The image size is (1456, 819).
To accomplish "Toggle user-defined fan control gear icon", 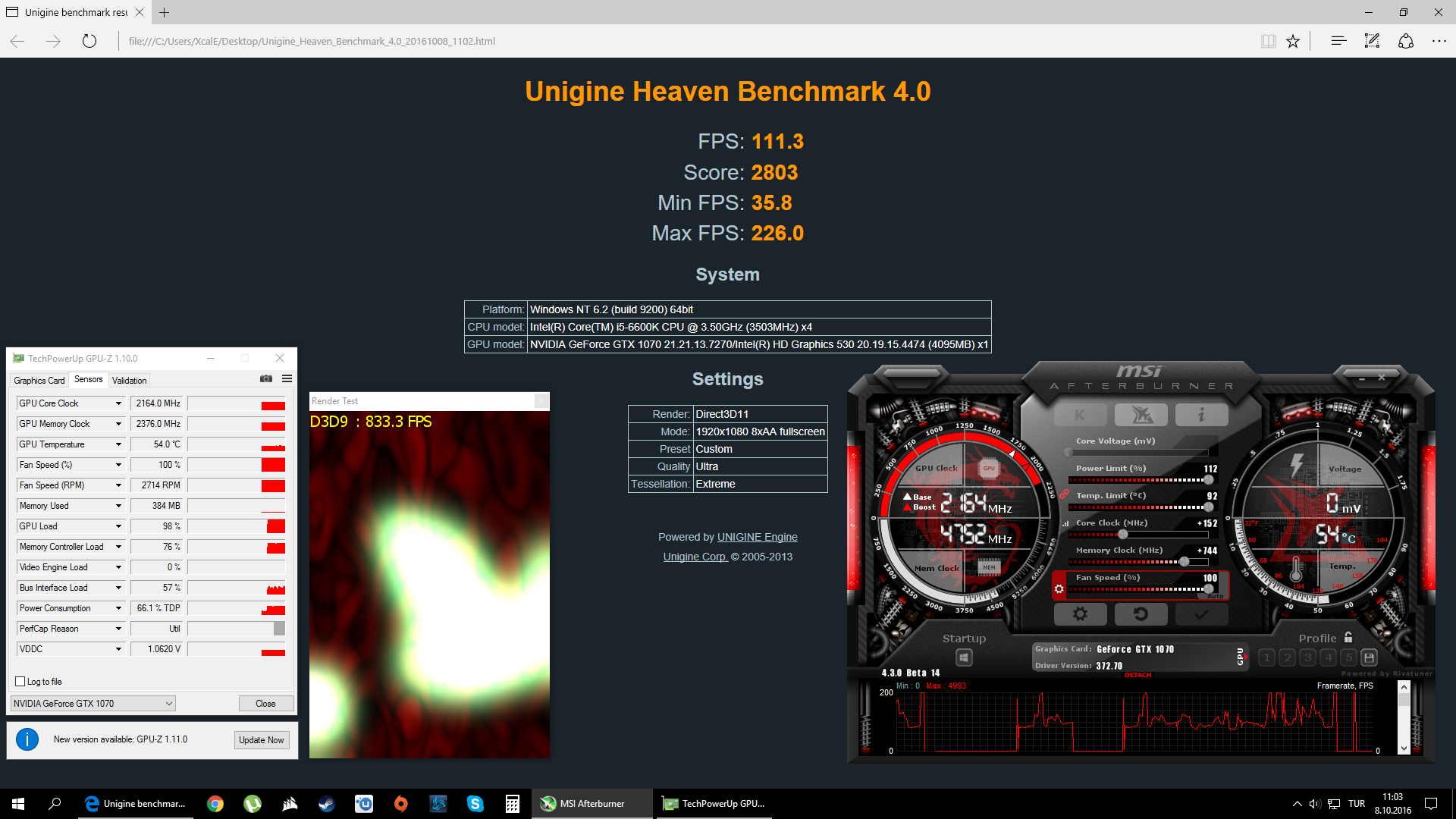I will coord(1059,588).
